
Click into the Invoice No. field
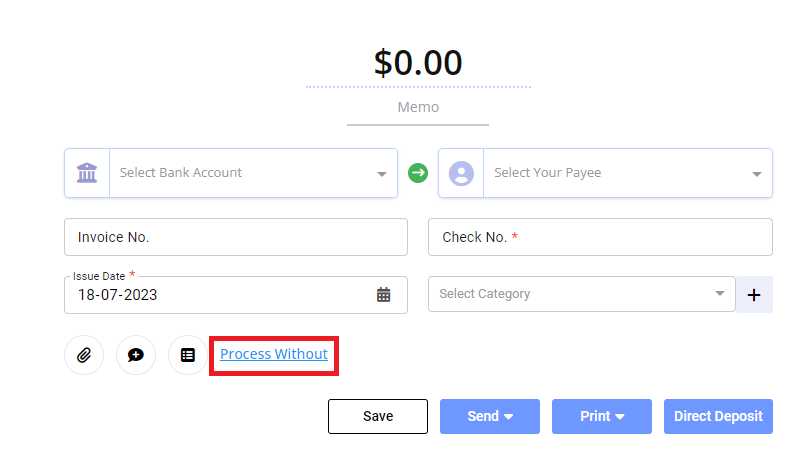click(236, 237)
